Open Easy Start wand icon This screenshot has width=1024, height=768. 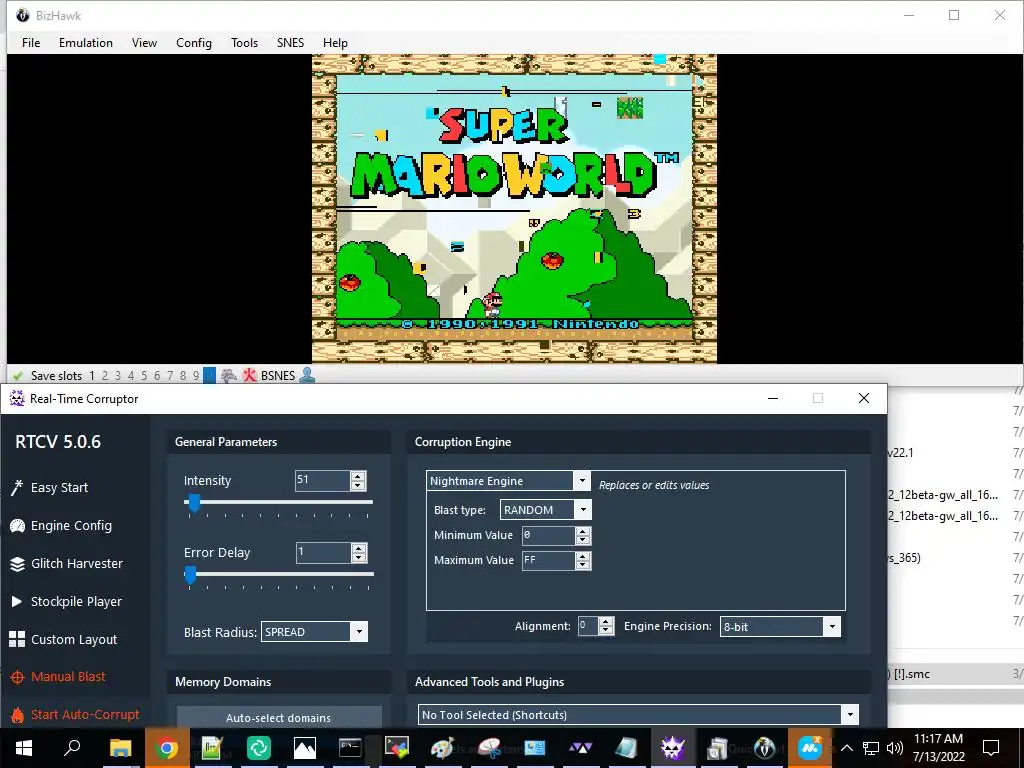[x=17, y=487]
